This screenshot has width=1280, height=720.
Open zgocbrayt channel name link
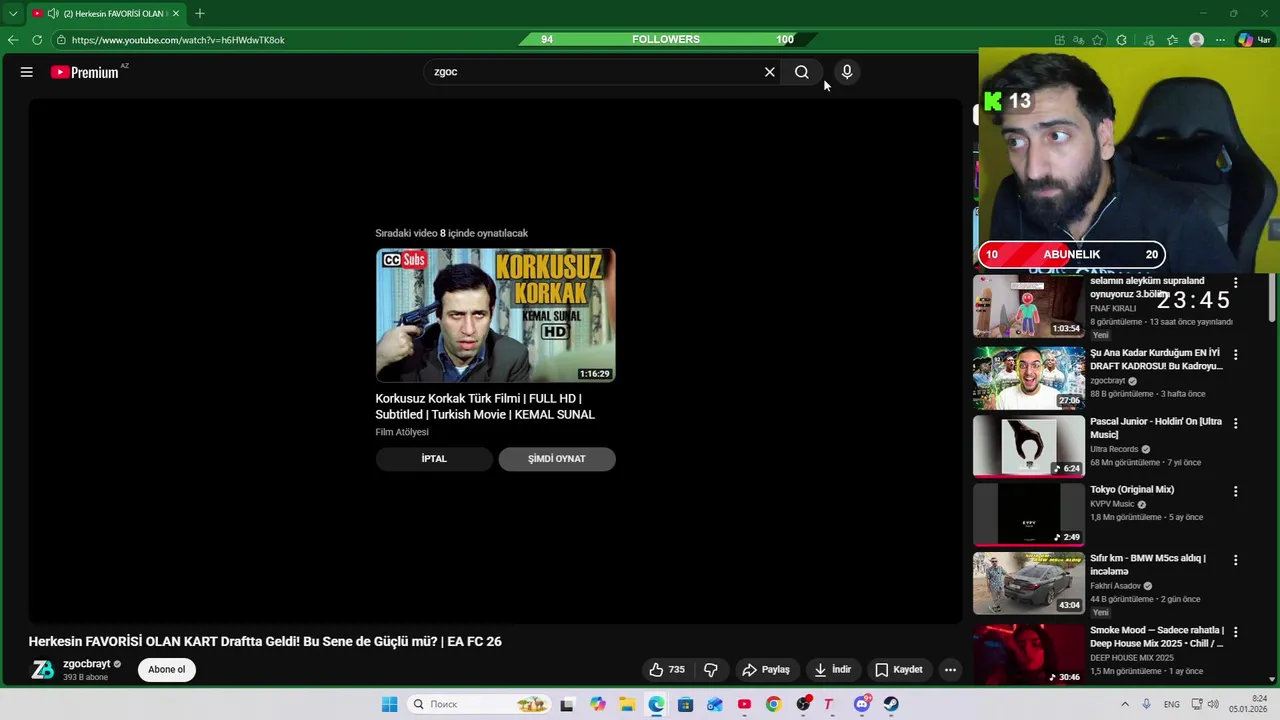tap(87, 664)
